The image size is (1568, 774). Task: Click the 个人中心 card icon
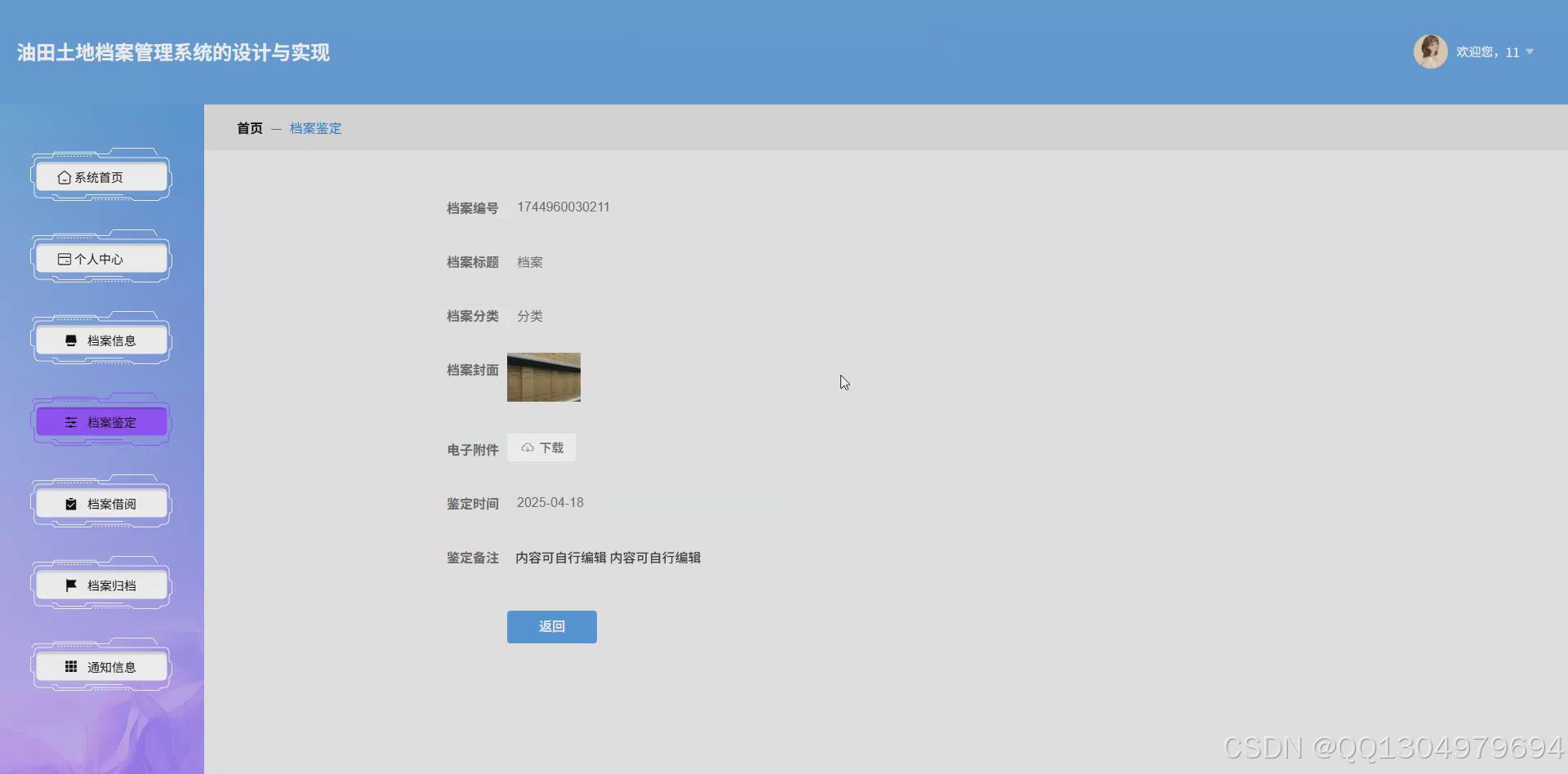[x=65, y=259]
